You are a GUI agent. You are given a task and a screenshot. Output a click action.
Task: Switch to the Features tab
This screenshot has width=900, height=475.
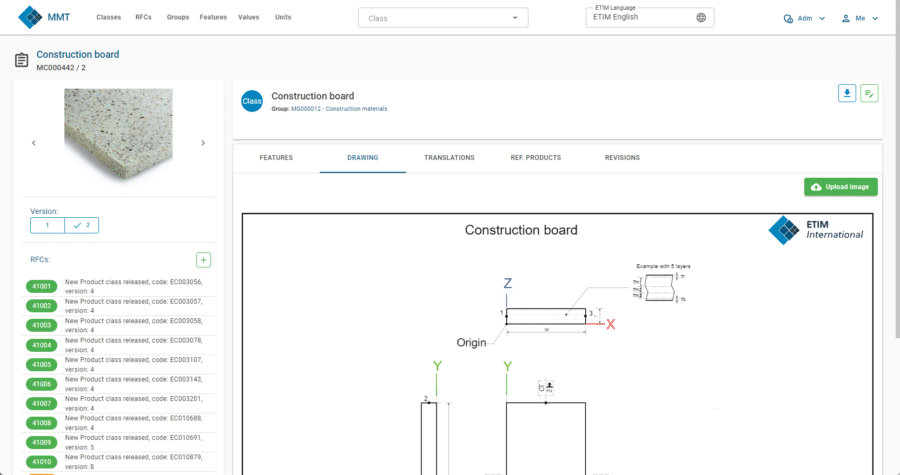click(x=276, y=158)
